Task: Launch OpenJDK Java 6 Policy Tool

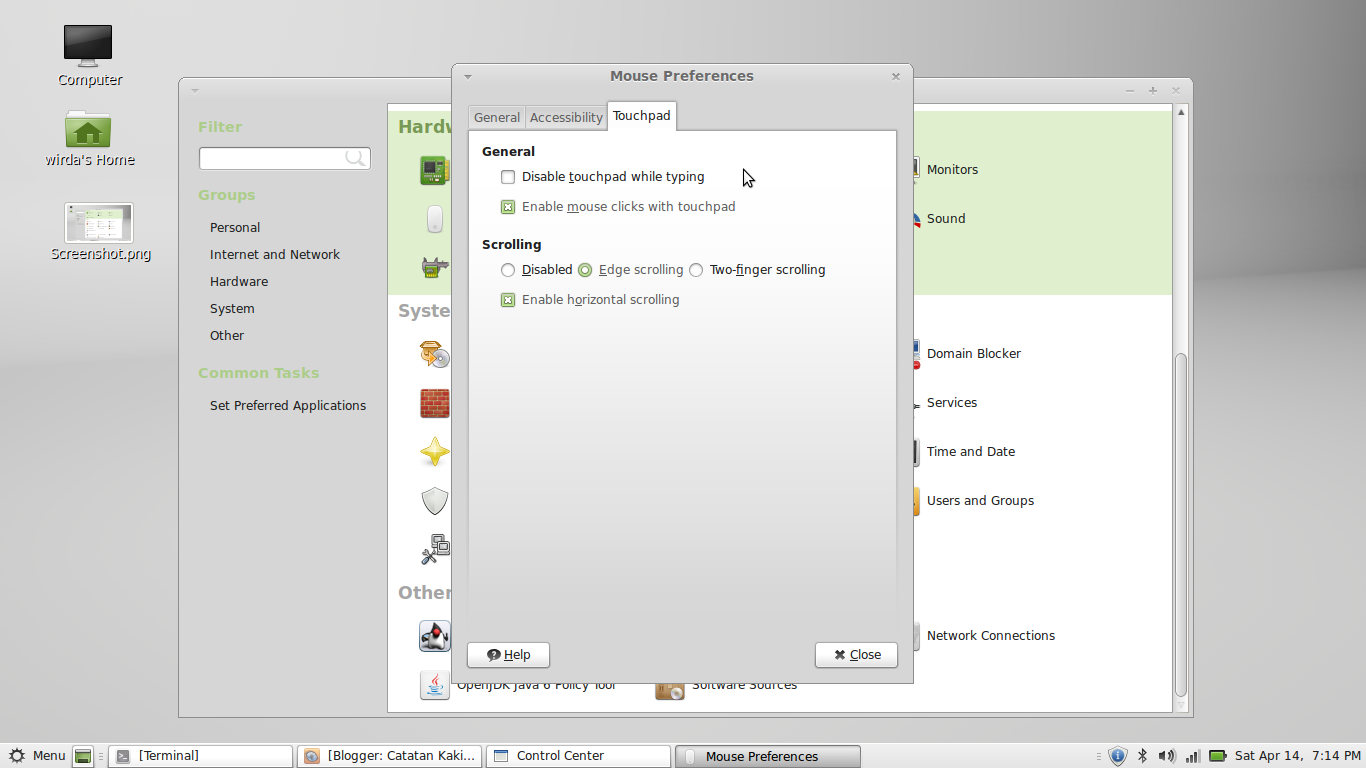Action: [435, 685]
